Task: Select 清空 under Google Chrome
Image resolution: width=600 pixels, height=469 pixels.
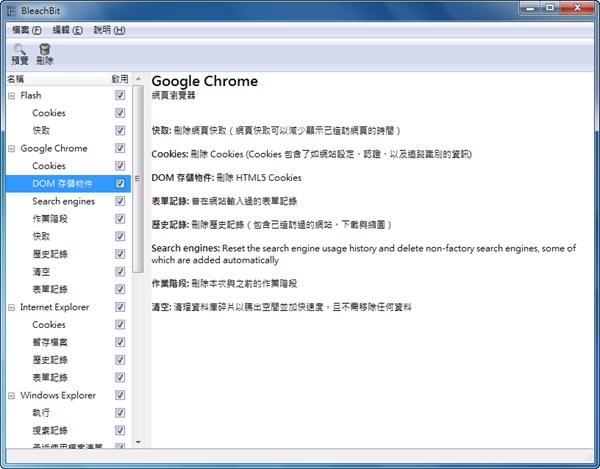Action: pyautogui.click(x=41, y=272)
